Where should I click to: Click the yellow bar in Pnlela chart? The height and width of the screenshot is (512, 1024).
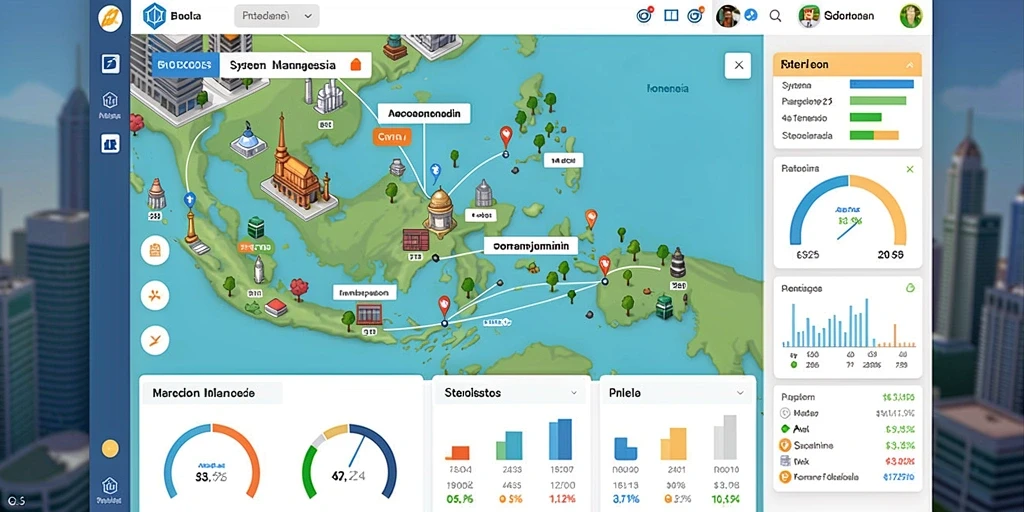(673, 443)
